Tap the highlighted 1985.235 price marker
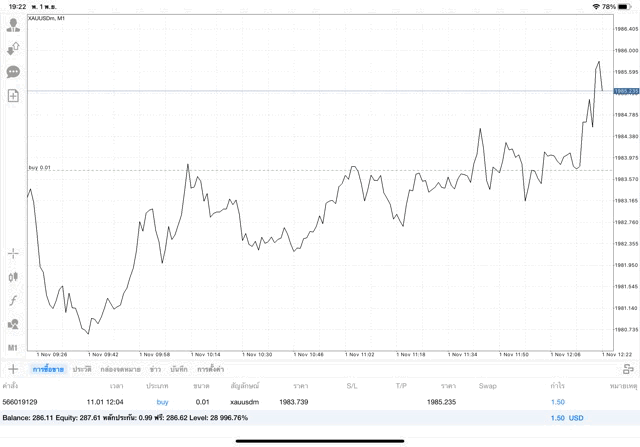 pos(627,91)
